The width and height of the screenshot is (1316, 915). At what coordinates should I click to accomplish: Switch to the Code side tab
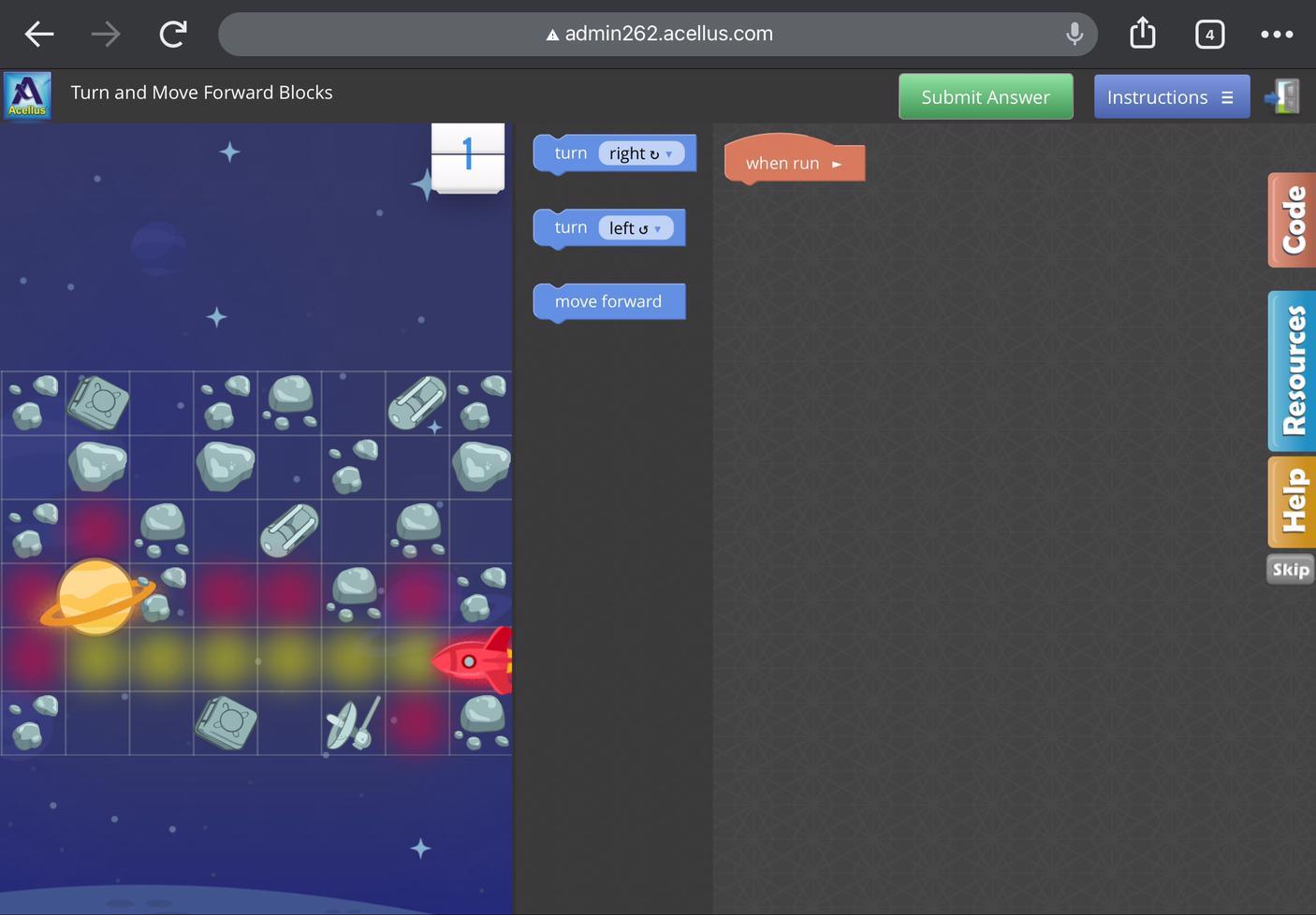click(1293, 220)
